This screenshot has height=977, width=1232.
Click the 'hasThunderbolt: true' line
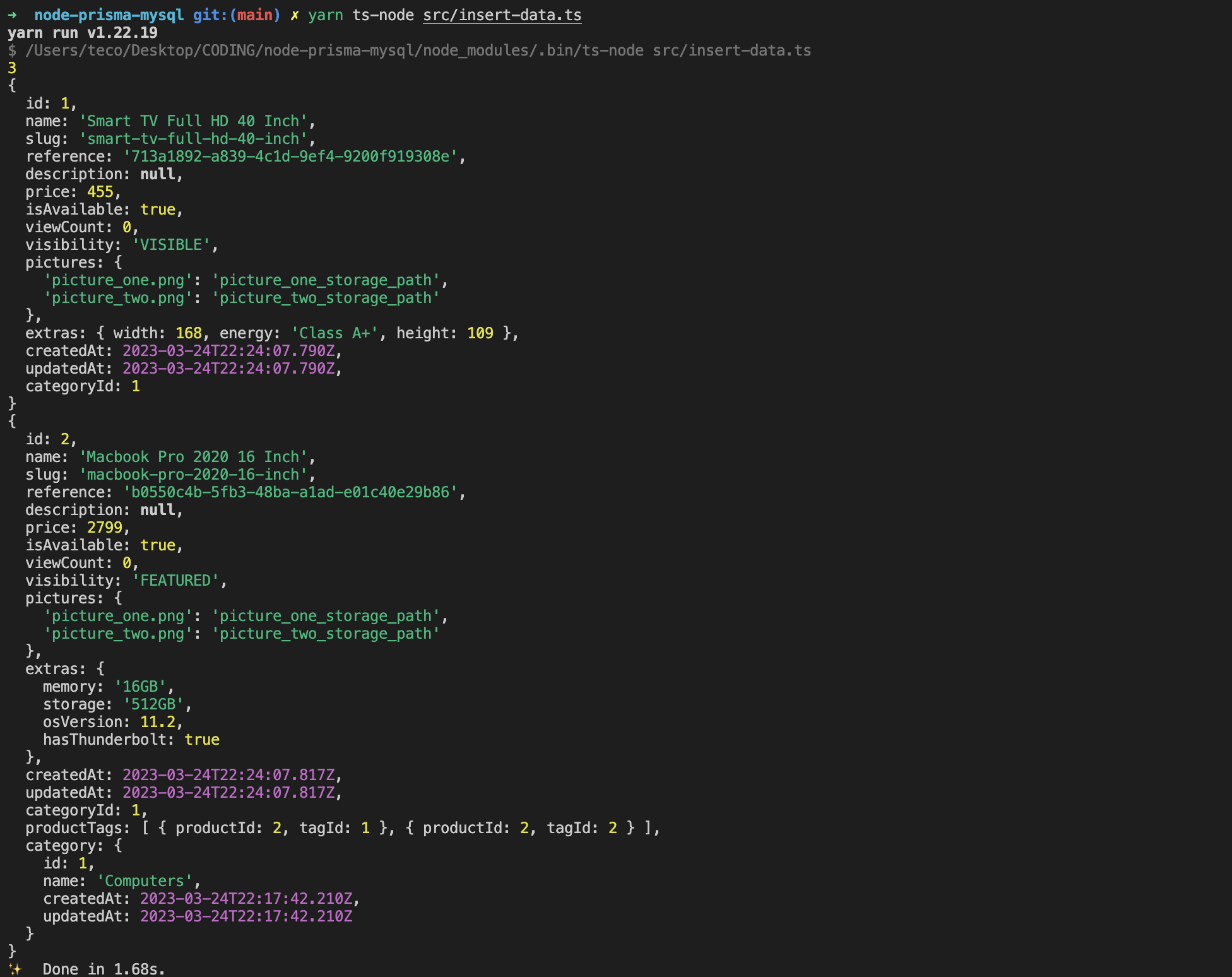[x=131, y=740]
